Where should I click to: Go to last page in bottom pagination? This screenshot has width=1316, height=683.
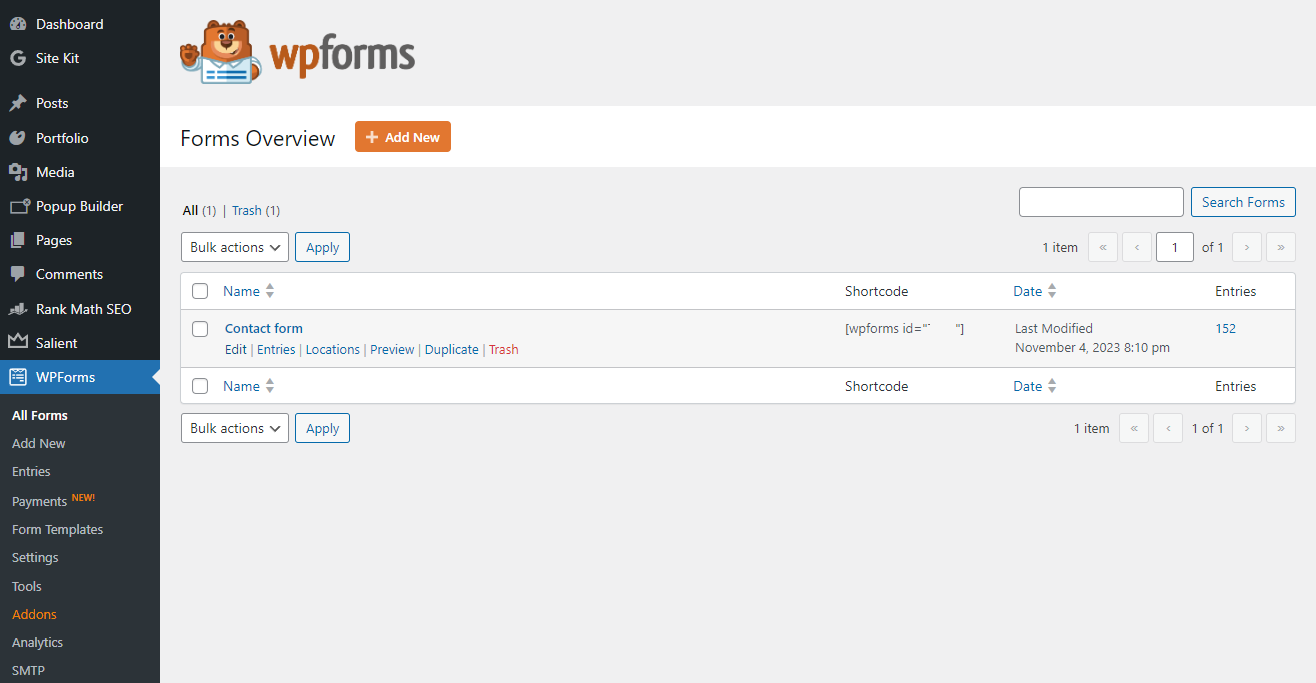[x=1281, y=428]
